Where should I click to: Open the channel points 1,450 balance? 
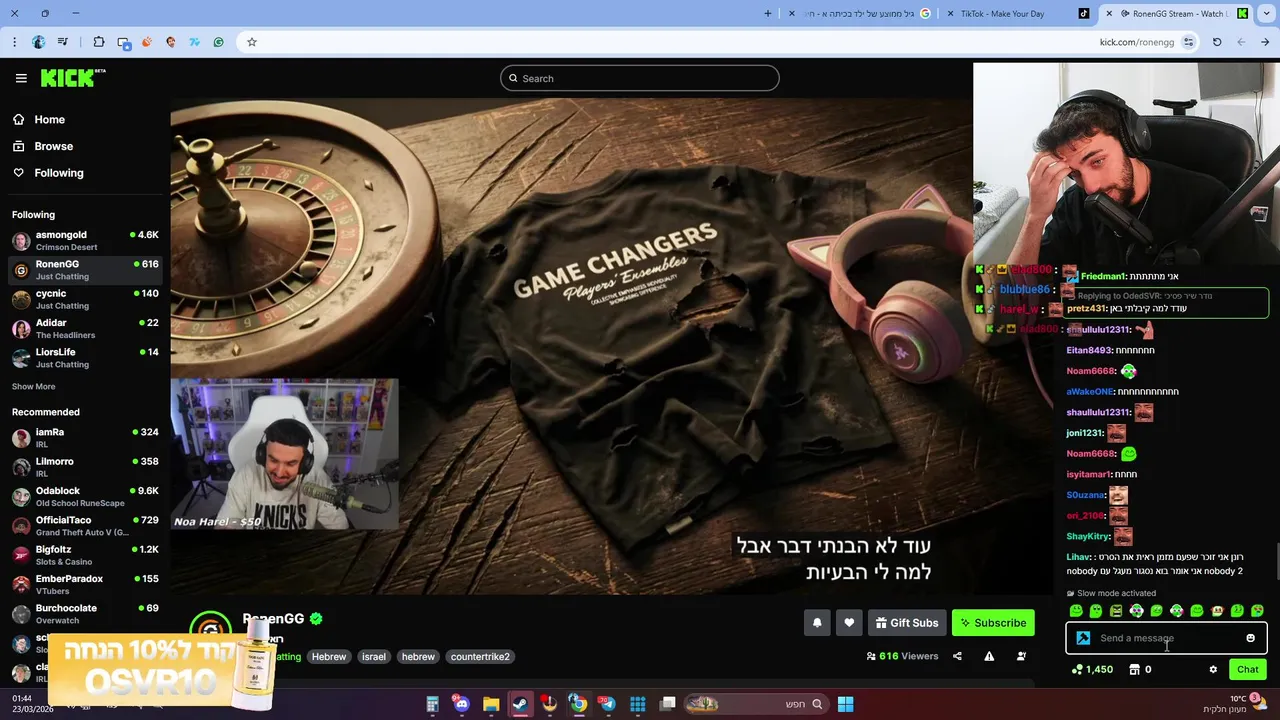[x=1092, y=670]
